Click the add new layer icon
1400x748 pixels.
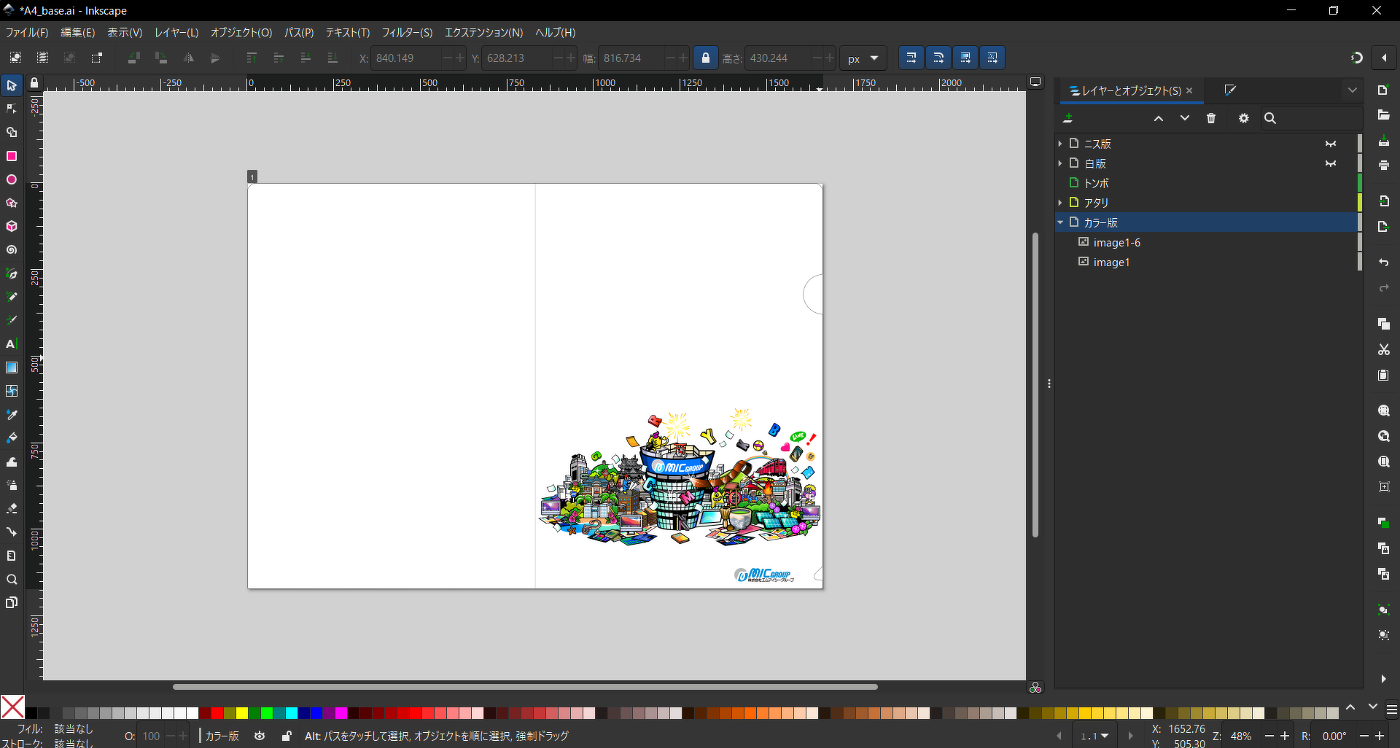[x=1068, y=118]
